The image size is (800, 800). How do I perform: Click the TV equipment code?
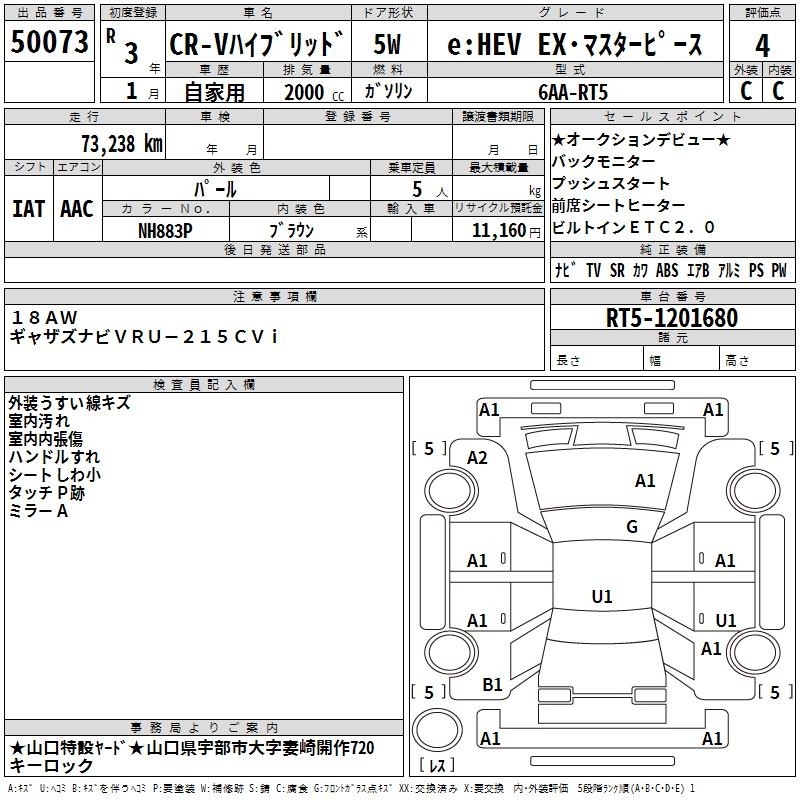tap(593, 271)
